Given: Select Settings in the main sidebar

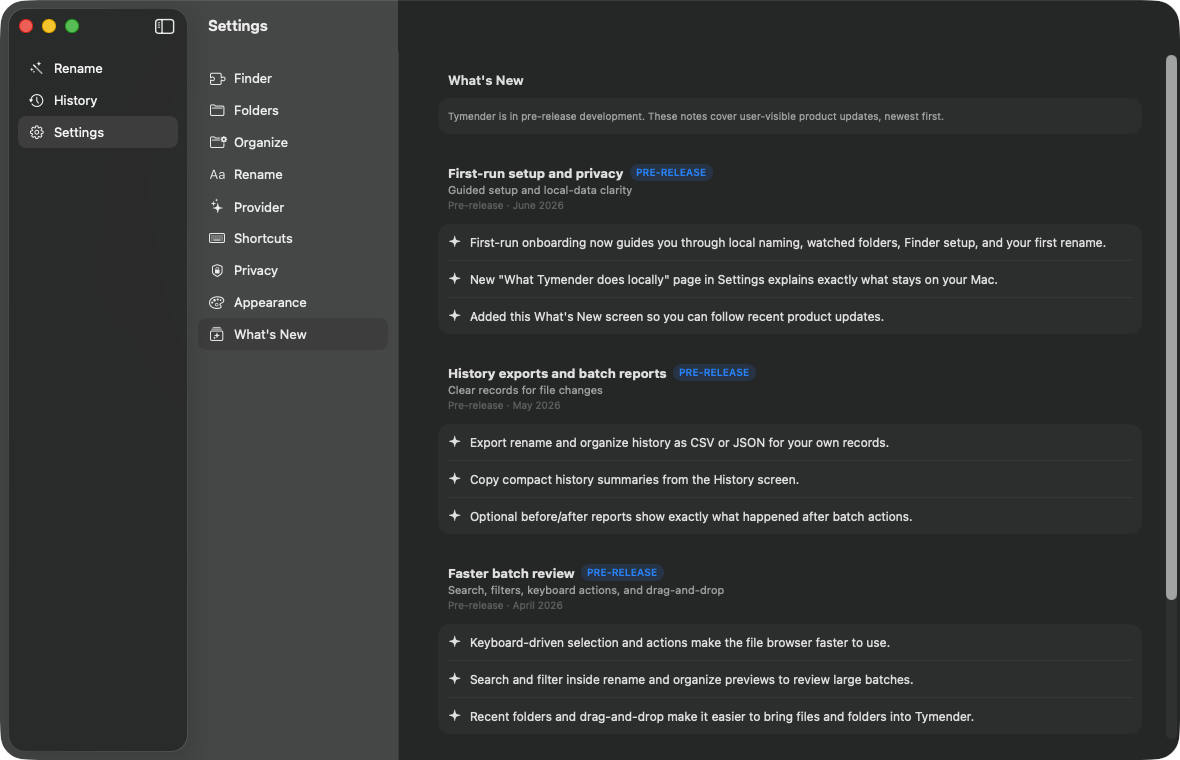Looking at the screenshot, I should click(98, 132).
